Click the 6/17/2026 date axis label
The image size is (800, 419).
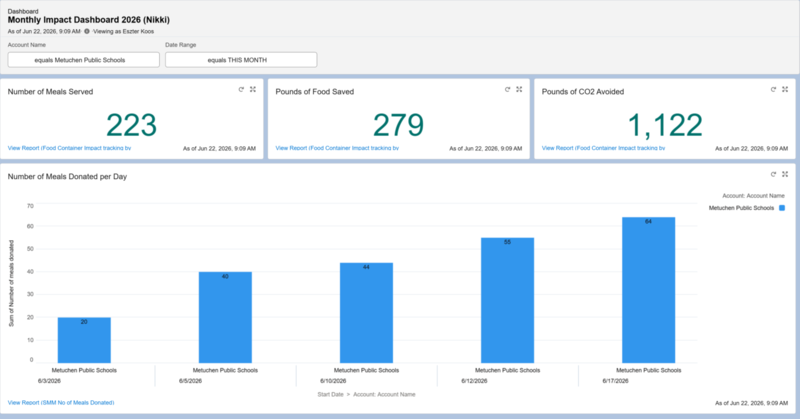click(615, 381)
